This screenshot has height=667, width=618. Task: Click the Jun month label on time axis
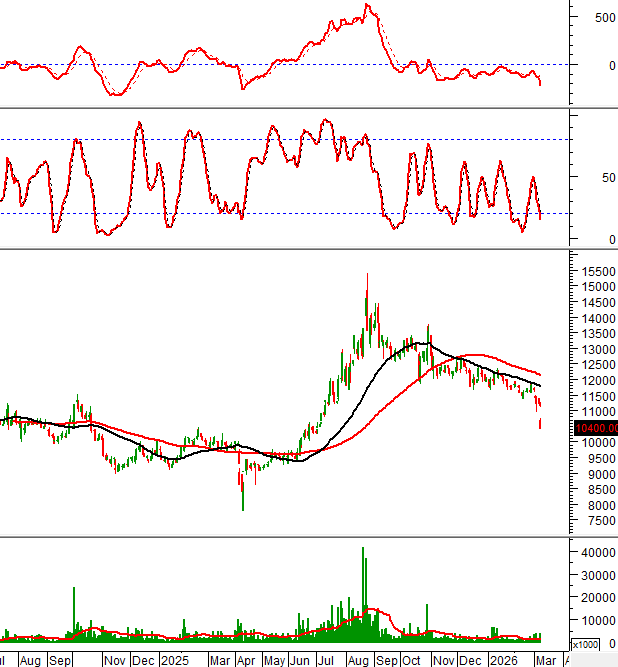coord(298,660)
